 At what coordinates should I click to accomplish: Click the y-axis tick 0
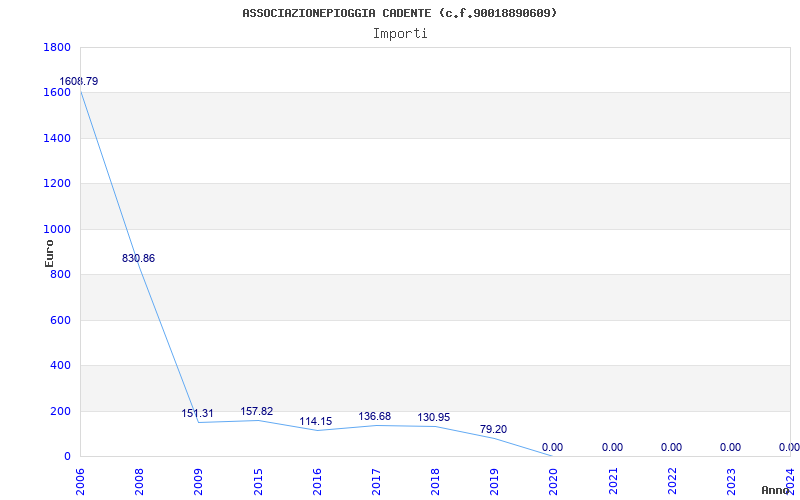pos(67,457)
